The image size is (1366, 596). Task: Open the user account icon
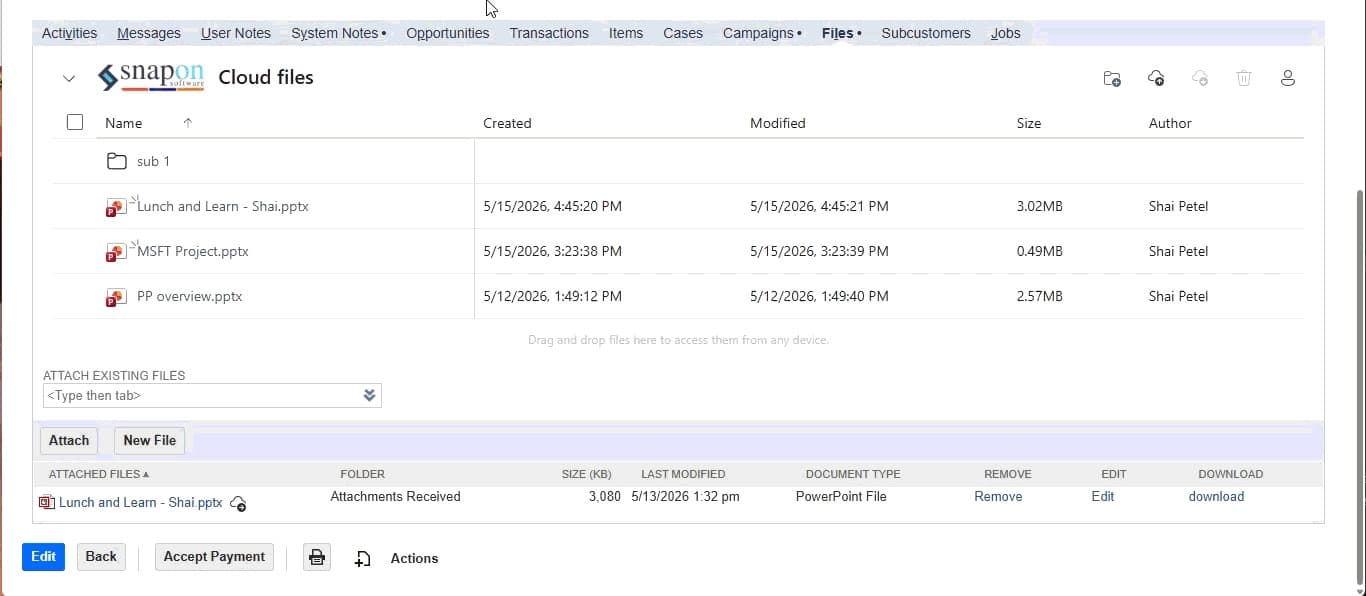click(x=1288, y=78)
